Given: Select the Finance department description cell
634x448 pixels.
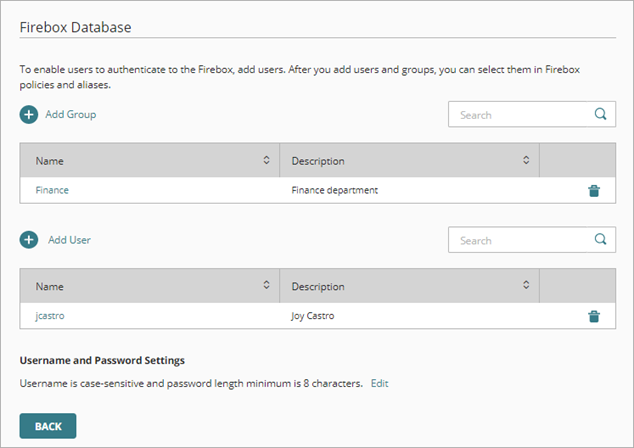Looking at the screenshot, I should (335, 190).
